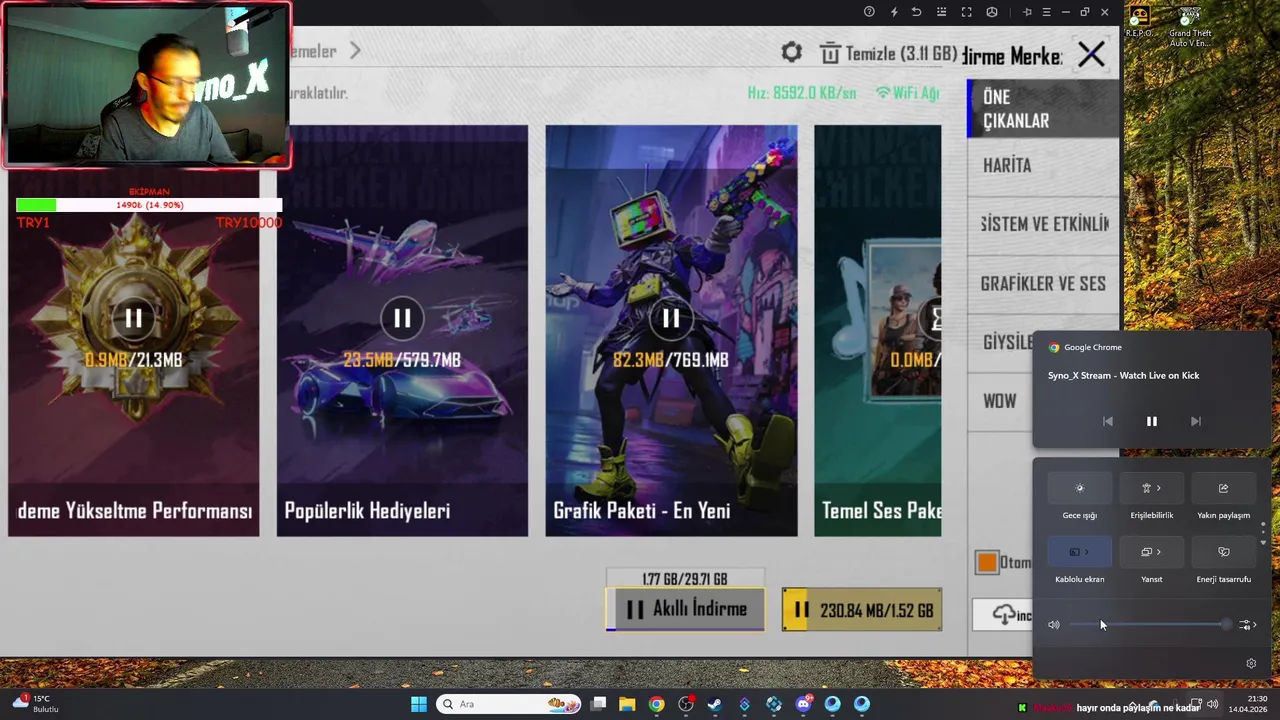Toggle Gece ışığı quick setting
The image size is (1280, 720).
click(1079, 488)
